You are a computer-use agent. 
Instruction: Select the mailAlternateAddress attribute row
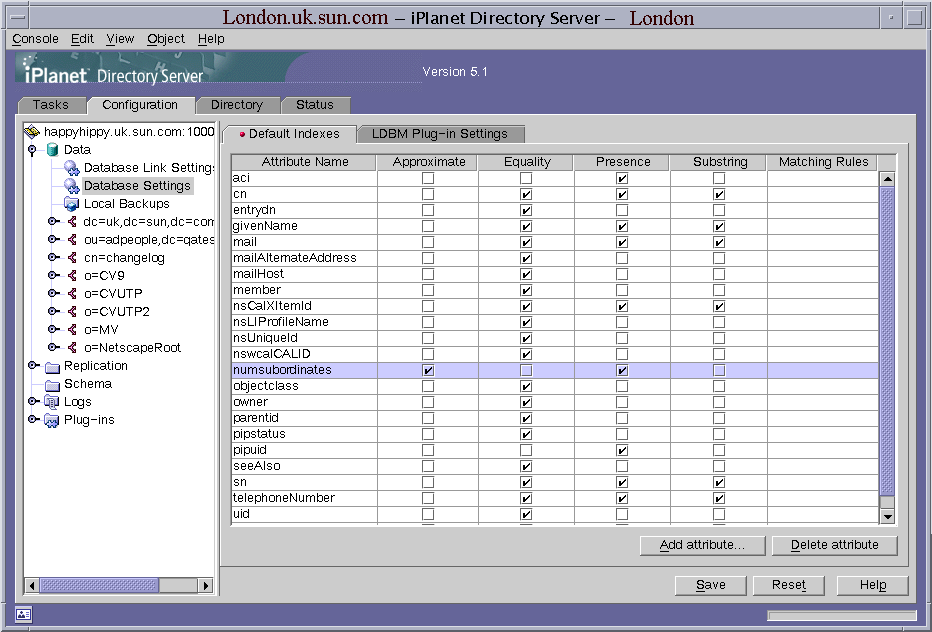point(555,258)
